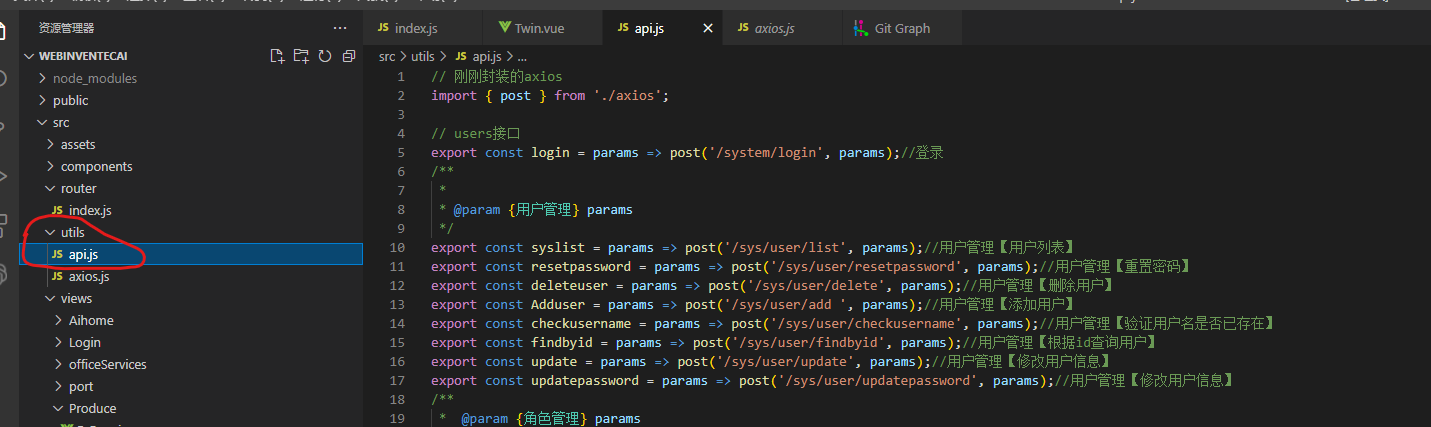Refresh the explorer file tree
The image size is (1431, 427).
[325, 56]
